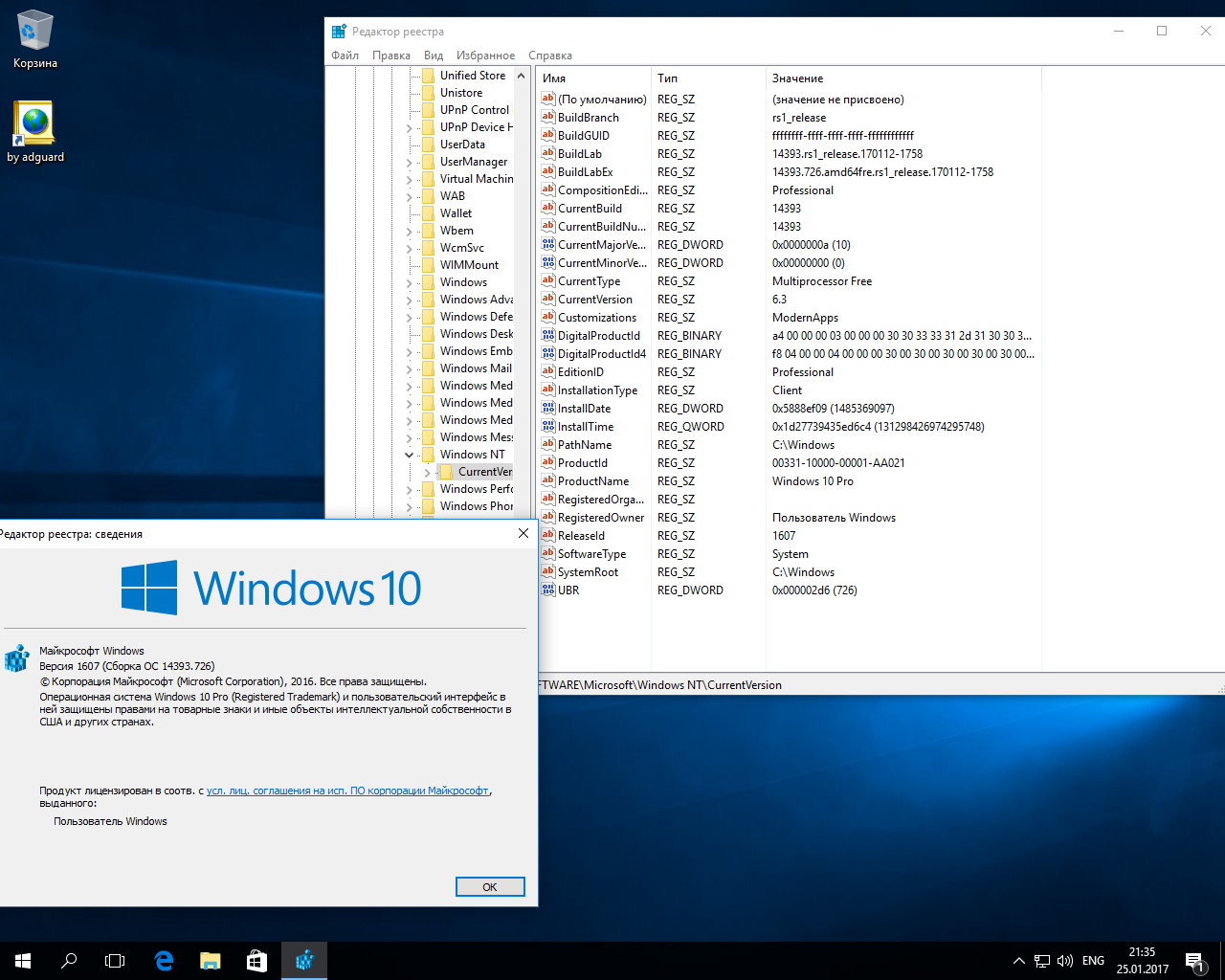
Task: Select the SystemRoot value name
Action: click(588, 572)
